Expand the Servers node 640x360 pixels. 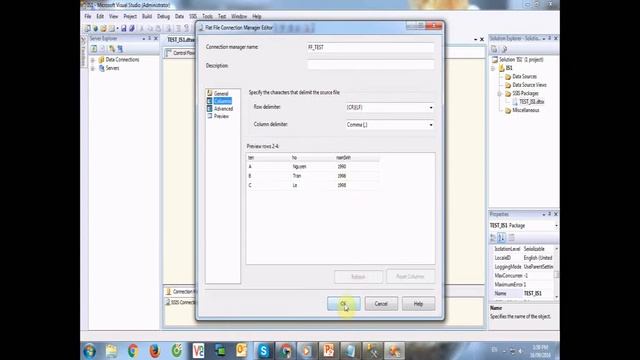(x=93, y=68)
